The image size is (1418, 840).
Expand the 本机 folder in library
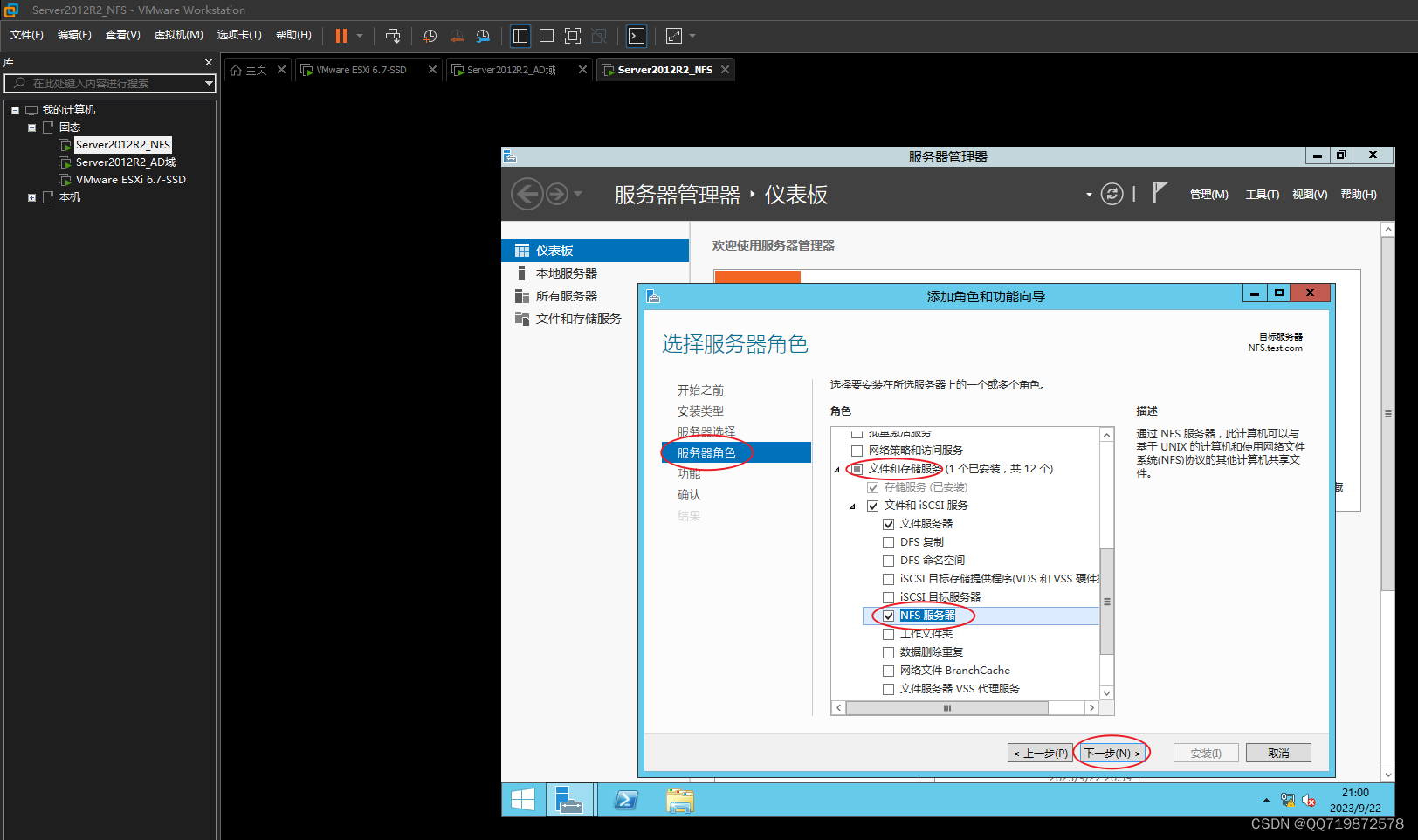(x=31, y=197)
